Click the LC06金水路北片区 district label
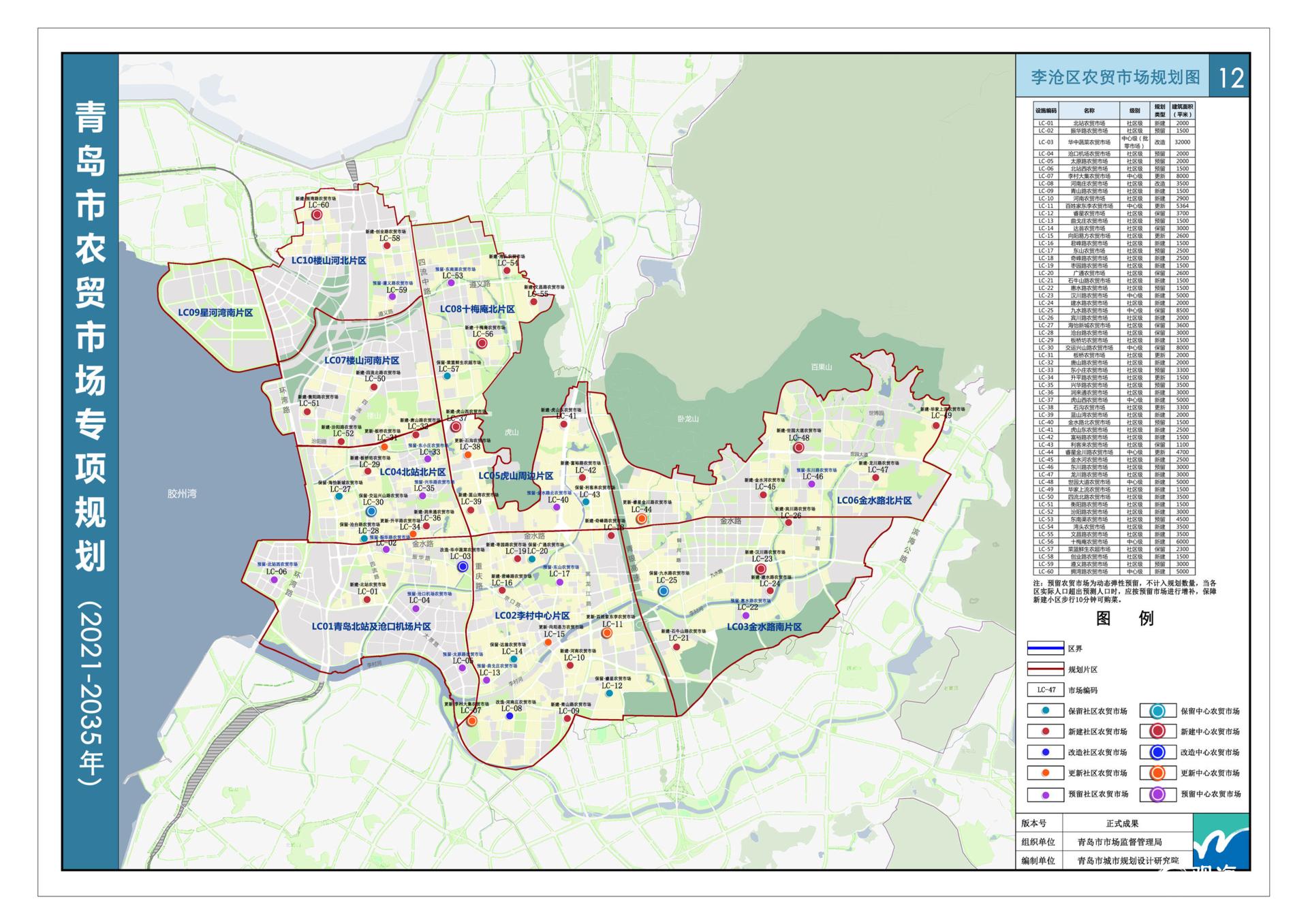This screenshot has width=1308, height=924. click(874, 500)
